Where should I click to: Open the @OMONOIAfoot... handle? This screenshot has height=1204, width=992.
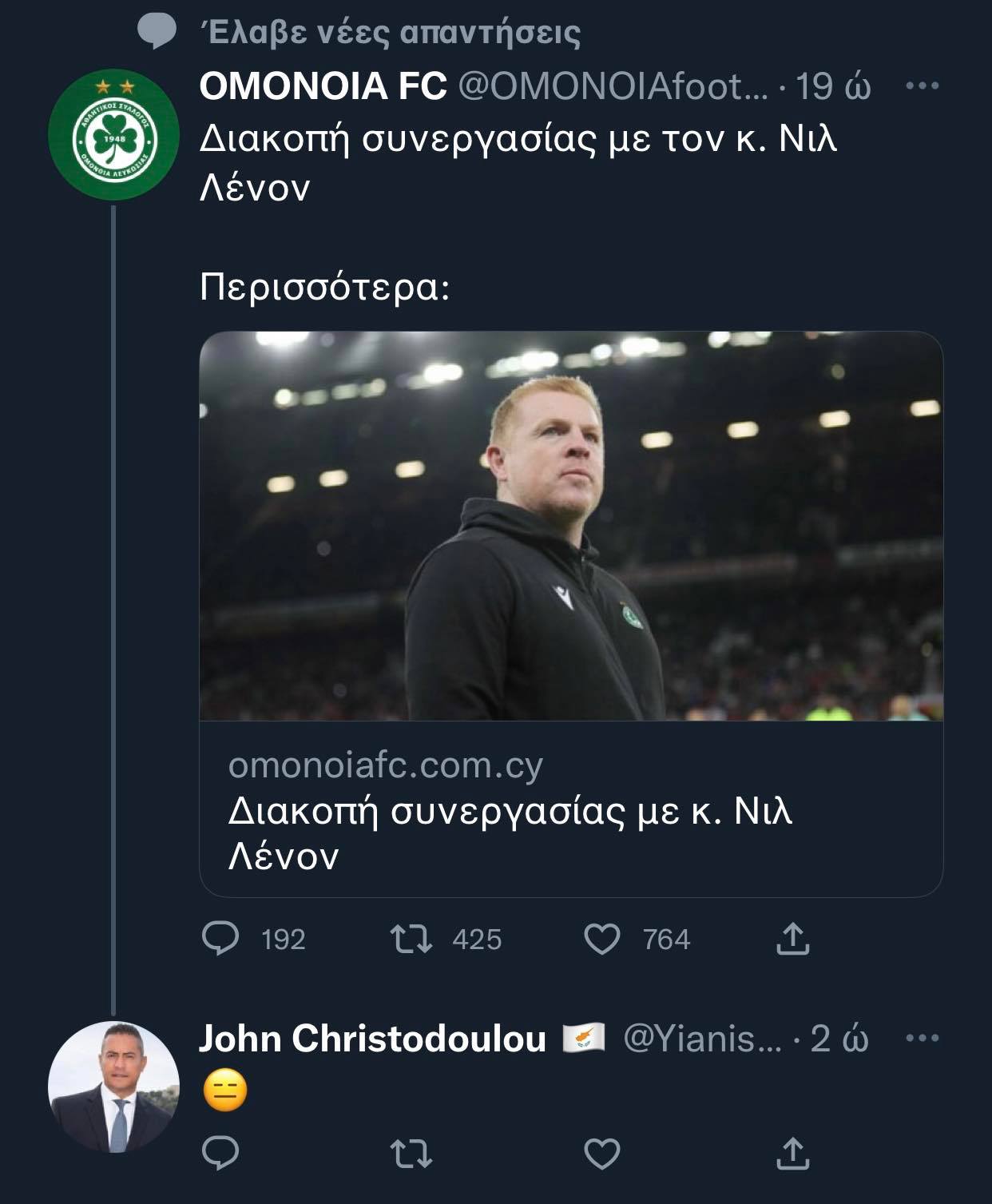click(x=612, y=86)
